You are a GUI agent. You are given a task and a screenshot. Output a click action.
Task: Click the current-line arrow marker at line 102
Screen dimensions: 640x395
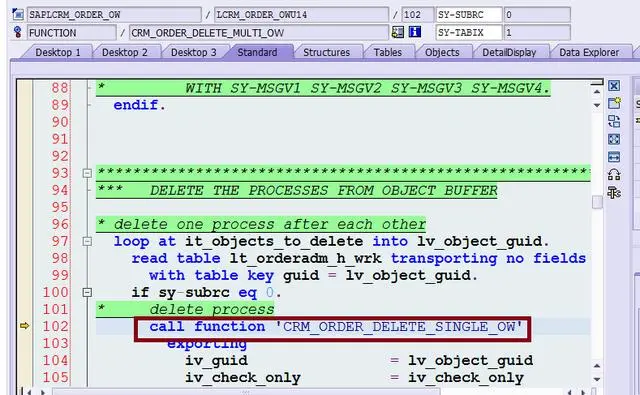24,326
